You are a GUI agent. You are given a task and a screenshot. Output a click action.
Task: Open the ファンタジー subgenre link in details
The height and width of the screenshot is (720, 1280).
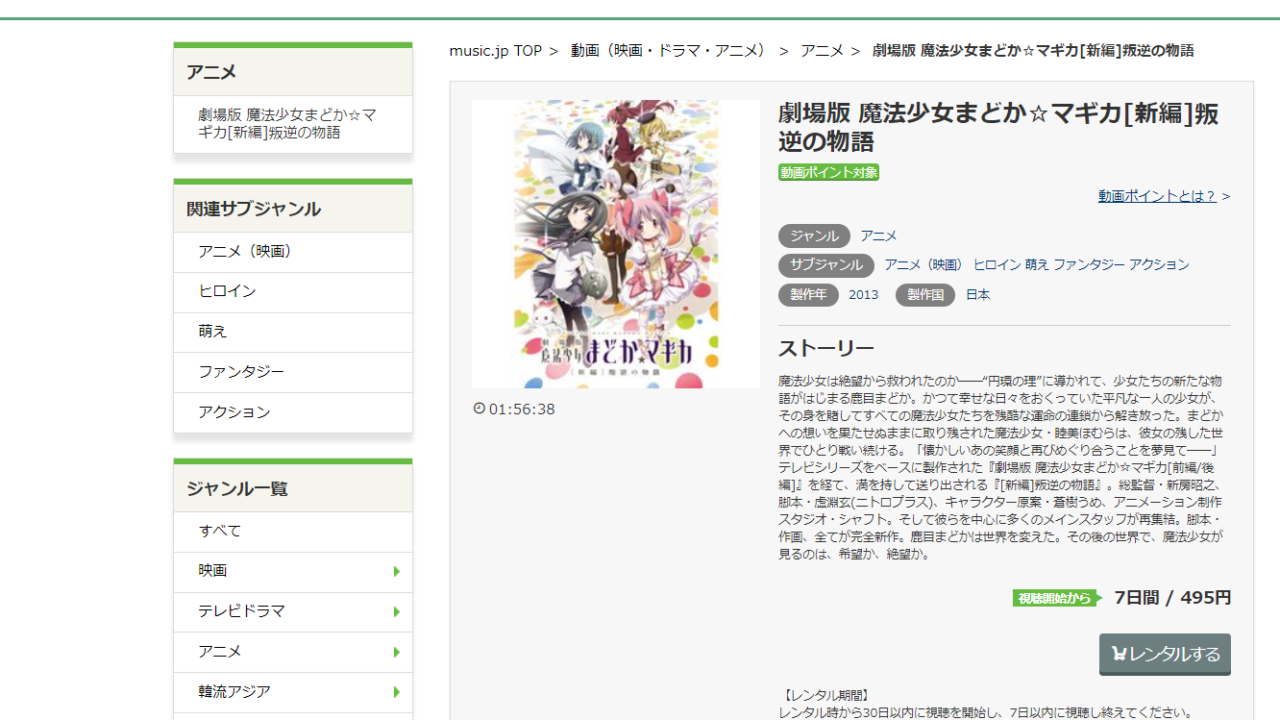point(1089,265)
